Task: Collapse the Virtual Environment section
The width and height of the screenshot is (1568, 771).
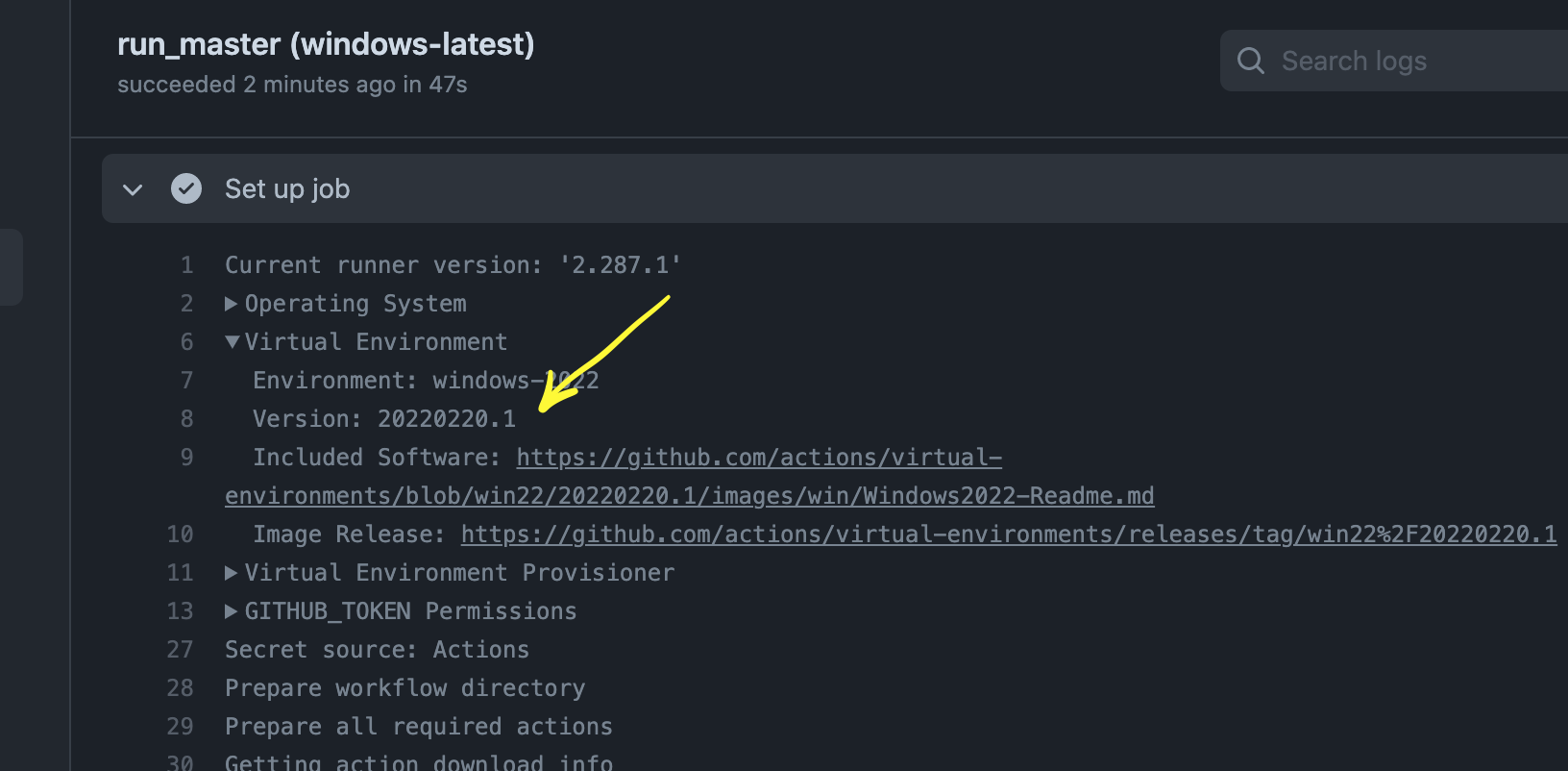Action: pos(231,341)
